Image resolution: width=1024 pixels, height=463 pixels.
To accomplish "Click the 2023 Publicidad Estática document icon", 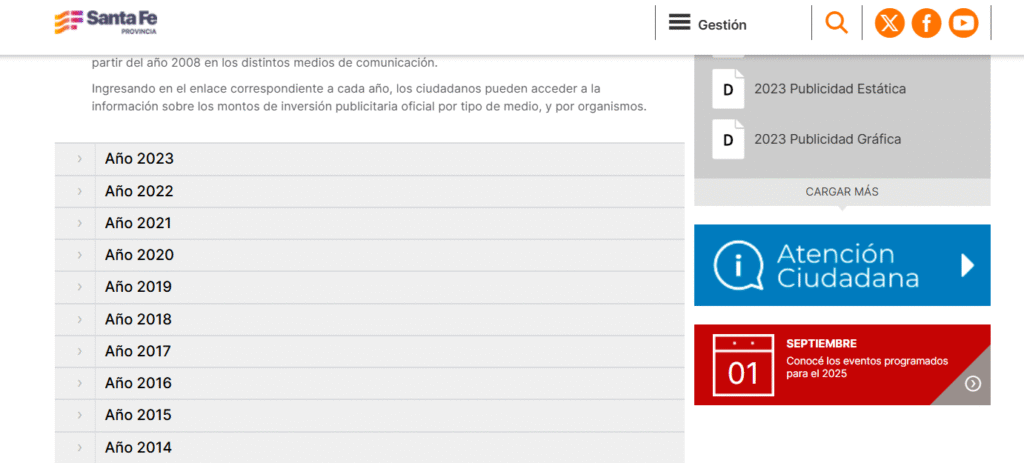I will click(728, 89).
